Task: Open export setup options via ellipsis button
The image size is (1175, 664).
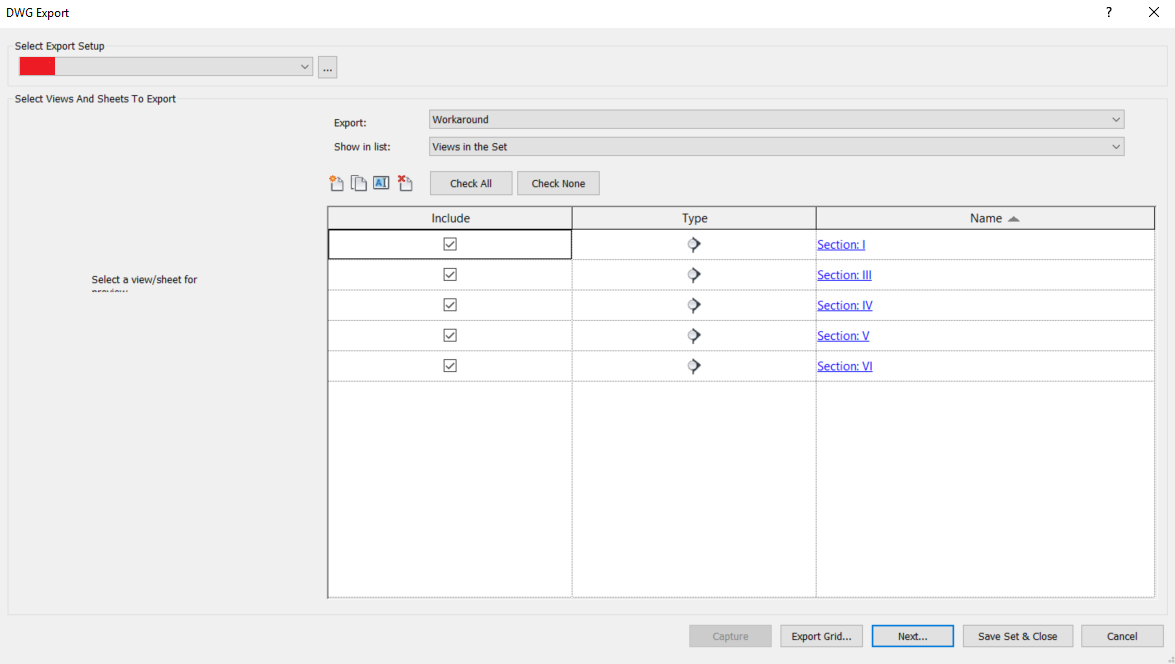Action: [327, 67]
